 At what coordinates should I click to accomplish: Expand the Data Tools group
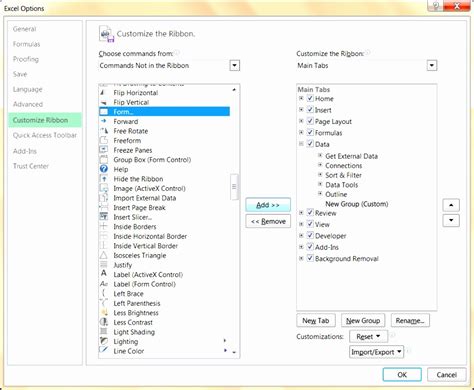(x=320, y=184)
